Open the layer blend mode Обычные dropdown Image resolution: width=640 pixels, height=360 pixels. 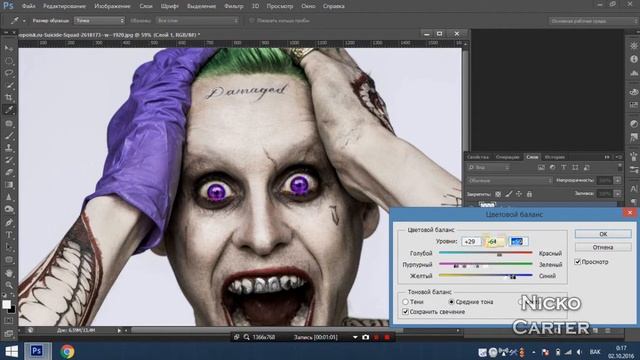510,180
